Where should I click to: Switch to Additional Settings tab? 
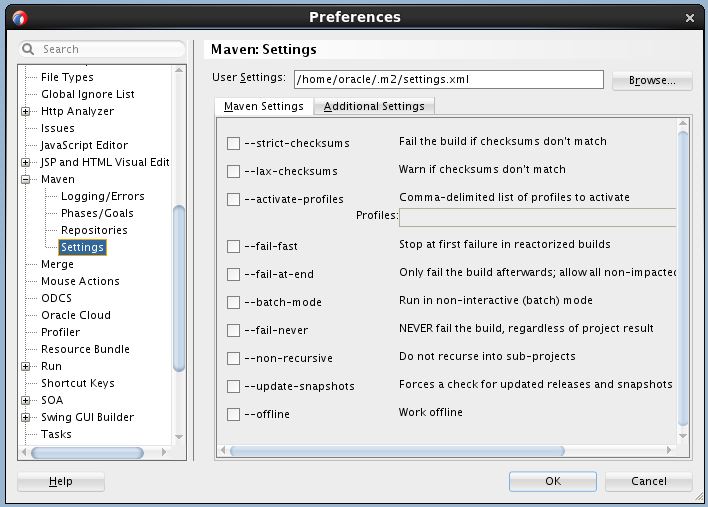(374, 106)
